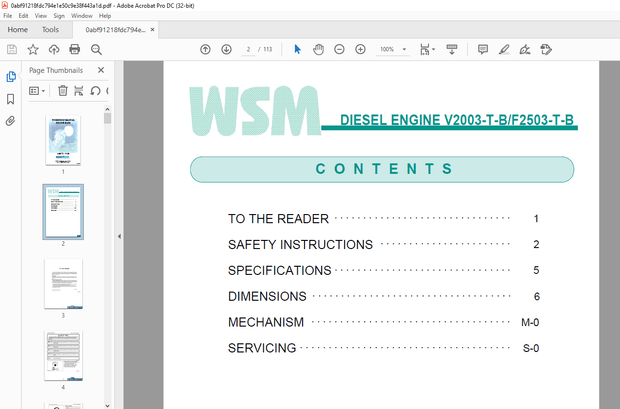Click the DIESEL ENGINE V2003-T-B/F2503-T-B title

pyautogui.click(x=457, y=120)
